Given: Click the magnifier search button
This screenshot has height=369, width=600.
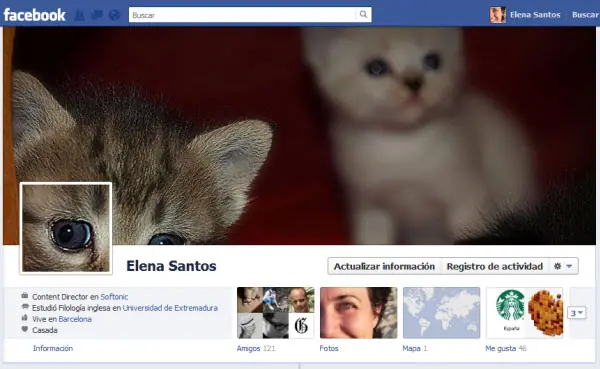Looking at the screenshot, I should (363, 15).
